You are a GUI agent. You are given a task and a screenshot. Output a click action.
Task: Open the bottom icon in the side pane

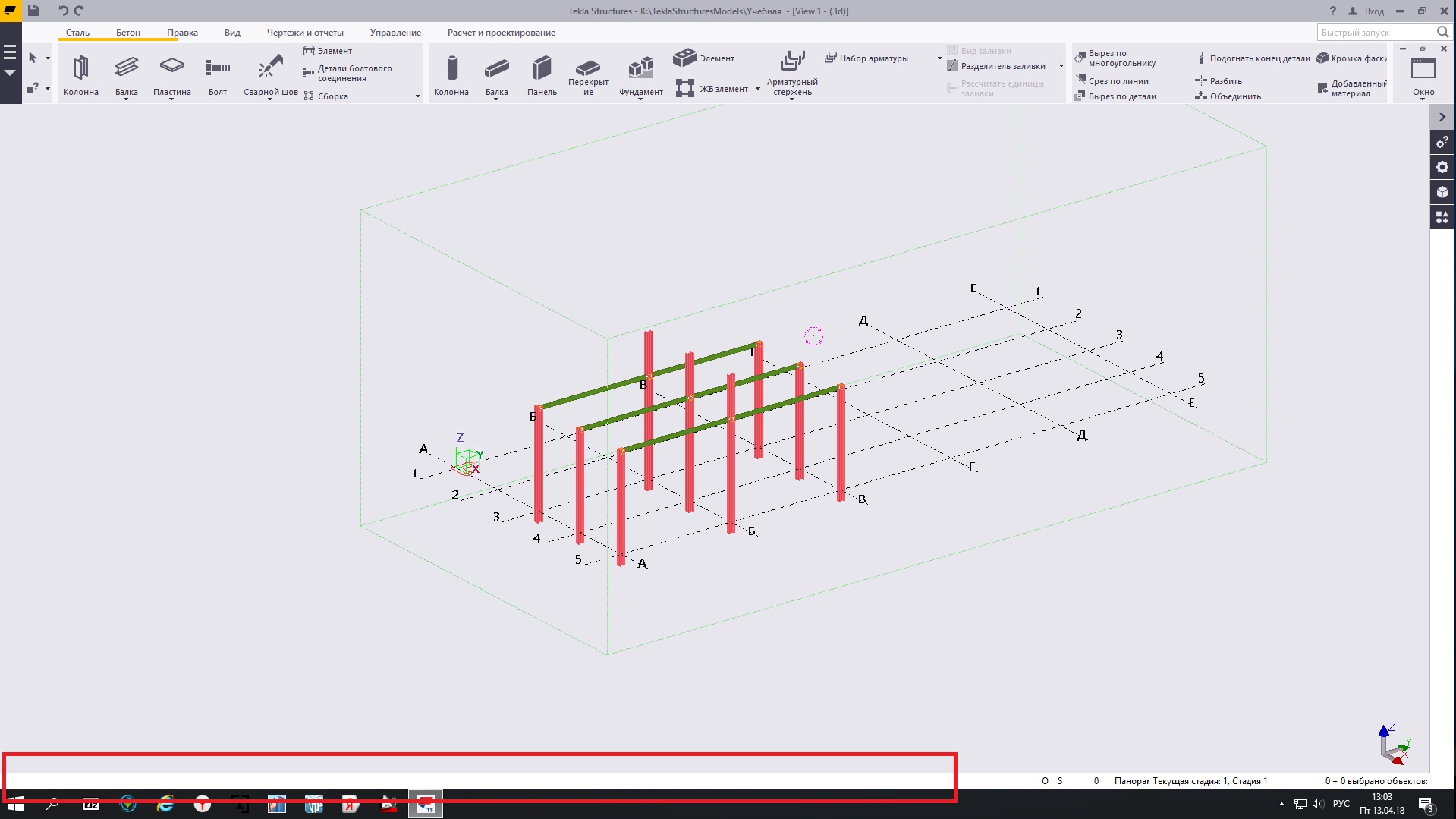coord(1442,217)
